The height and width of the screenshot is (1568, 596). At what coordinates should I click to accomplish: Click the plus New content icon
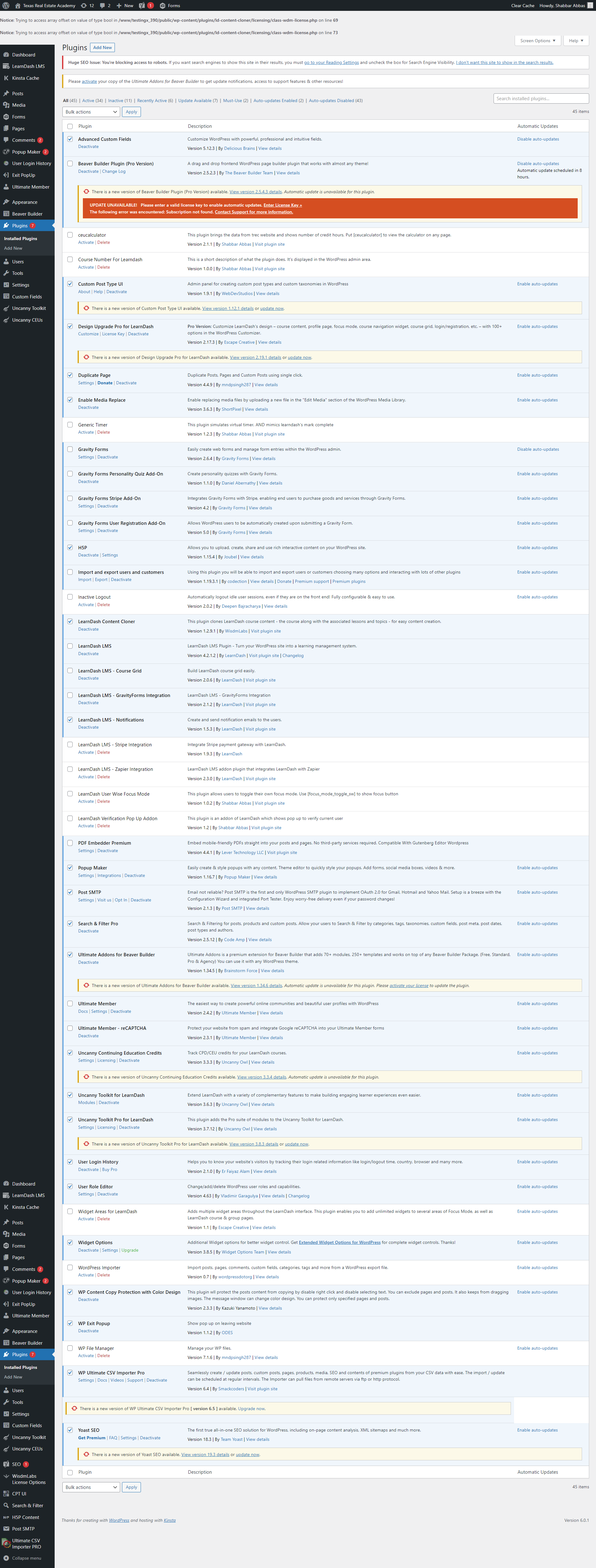point(120,6)
